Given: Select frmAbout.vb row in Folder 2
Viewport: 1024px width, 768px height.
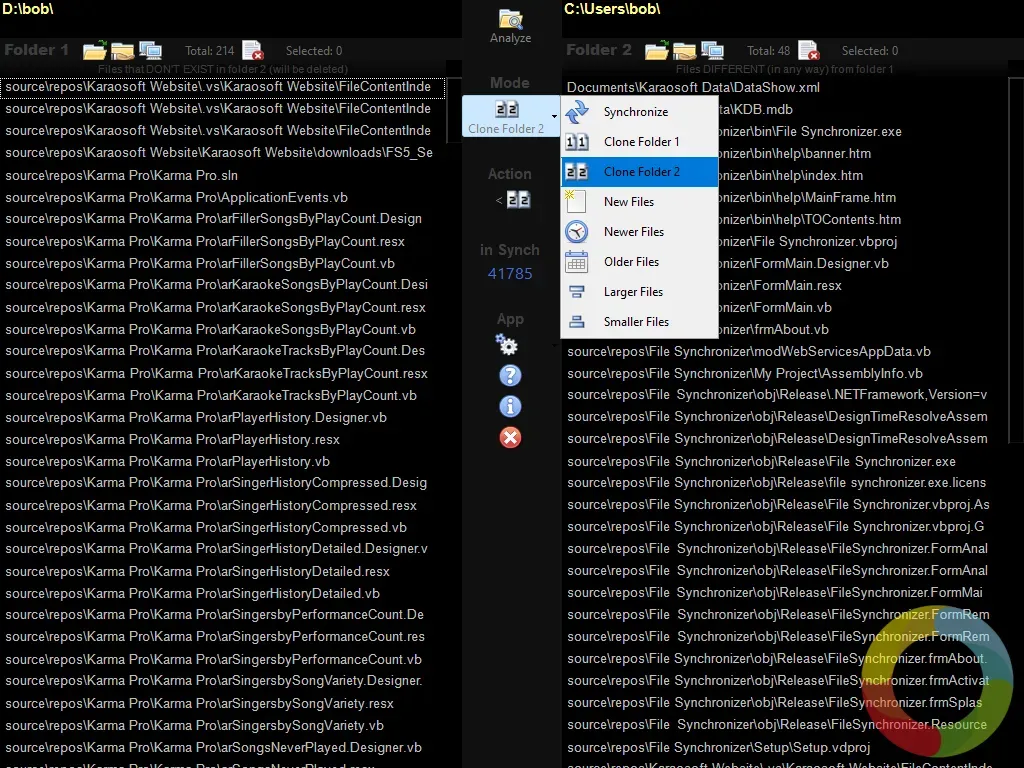Looking at the screenshot, I should [862, 329].
